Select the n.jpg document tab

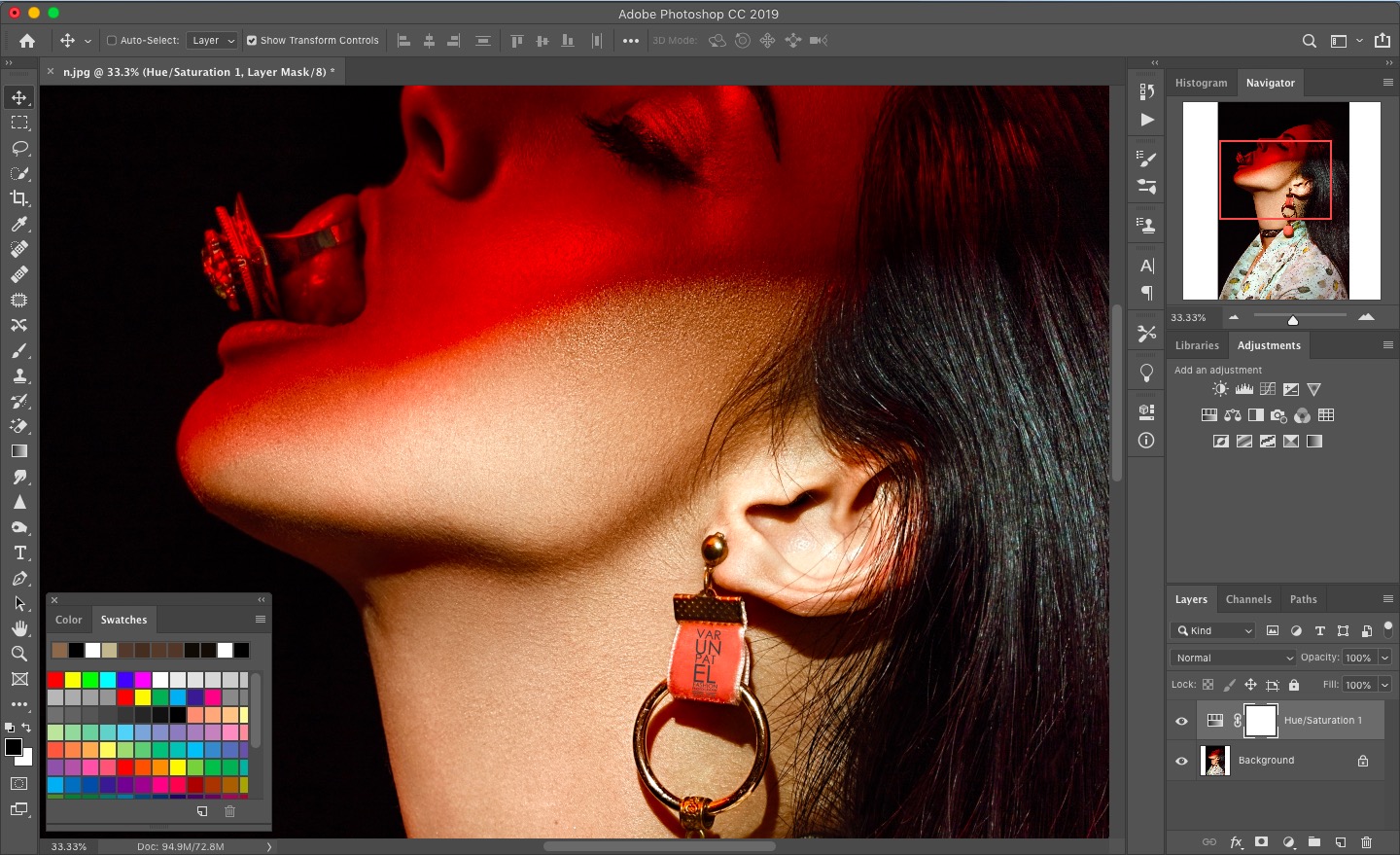pos(198,72)
